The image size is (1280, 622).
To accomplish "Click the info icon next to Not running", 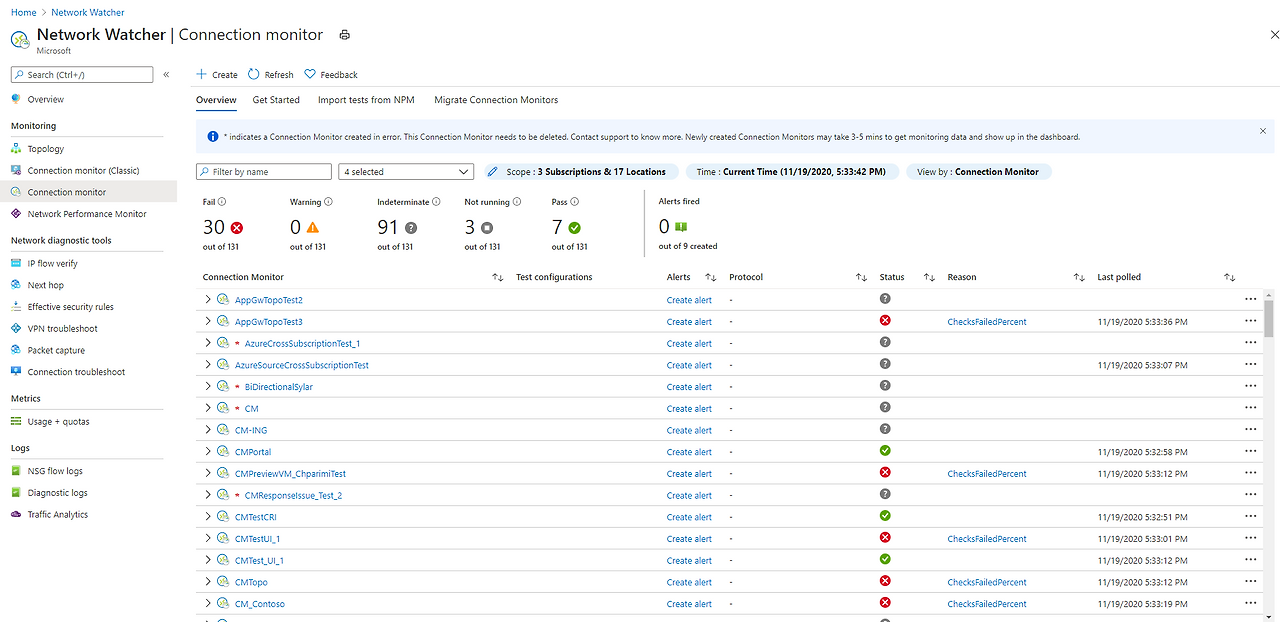I will click(516, 201).
